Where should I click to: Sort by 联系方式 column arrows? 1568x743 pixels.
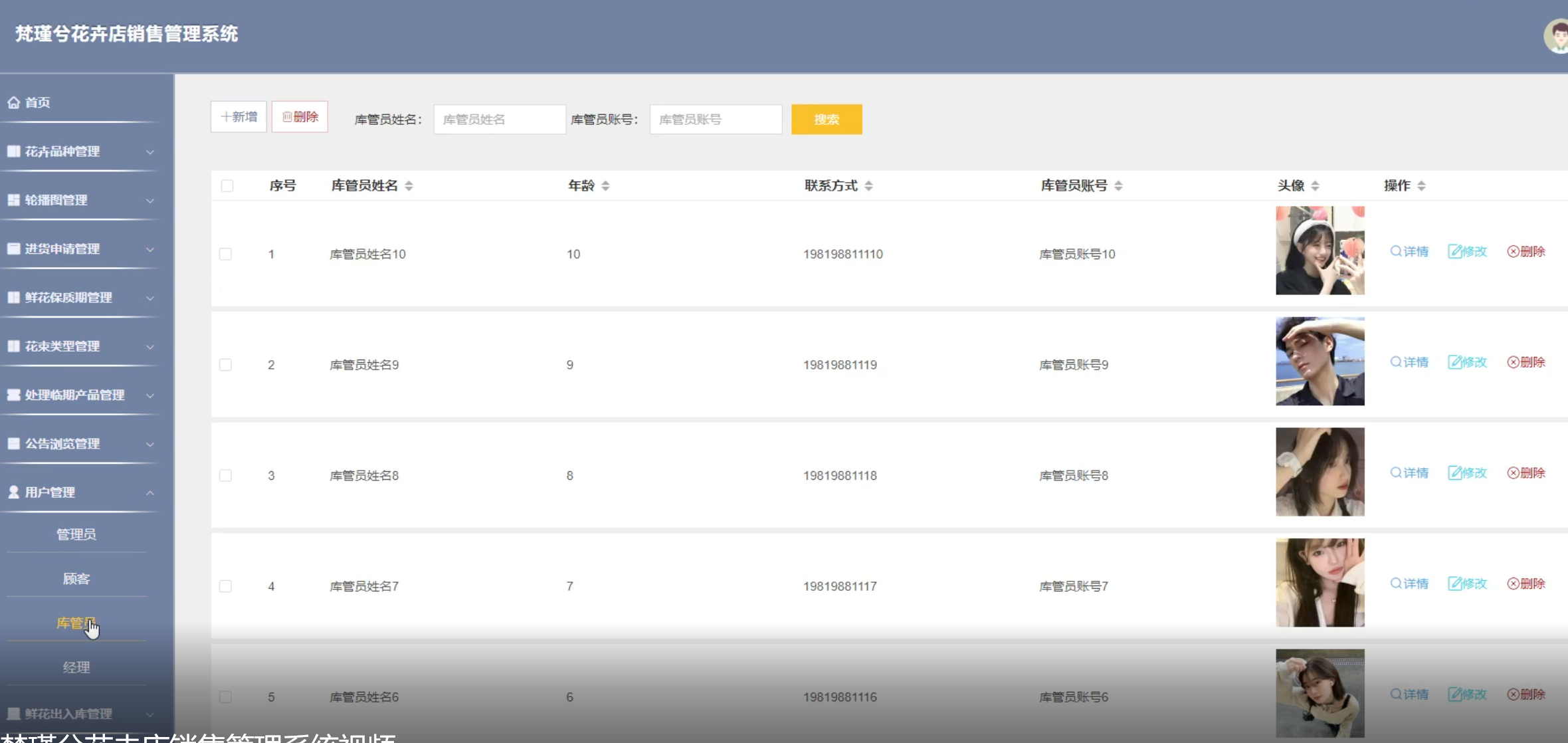click(868, 186)
